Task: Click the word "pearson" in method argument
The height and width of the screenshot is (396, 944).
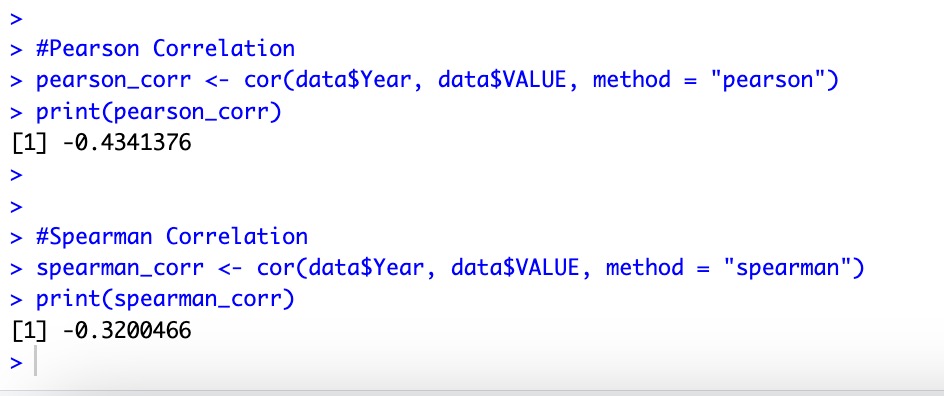Action: (x=768, y=81)
